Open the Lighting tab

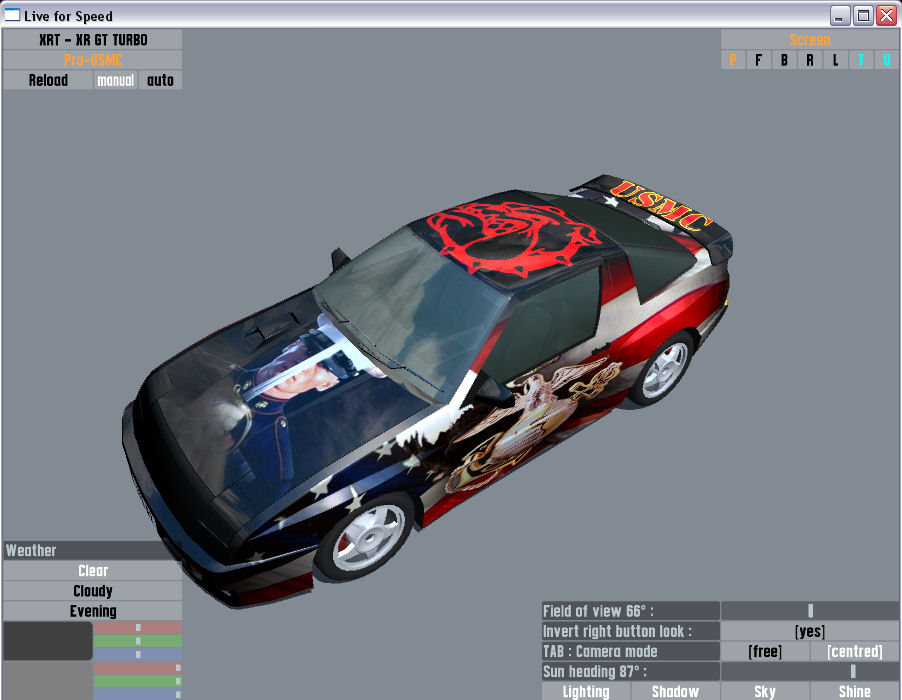(x=586, y=691)
